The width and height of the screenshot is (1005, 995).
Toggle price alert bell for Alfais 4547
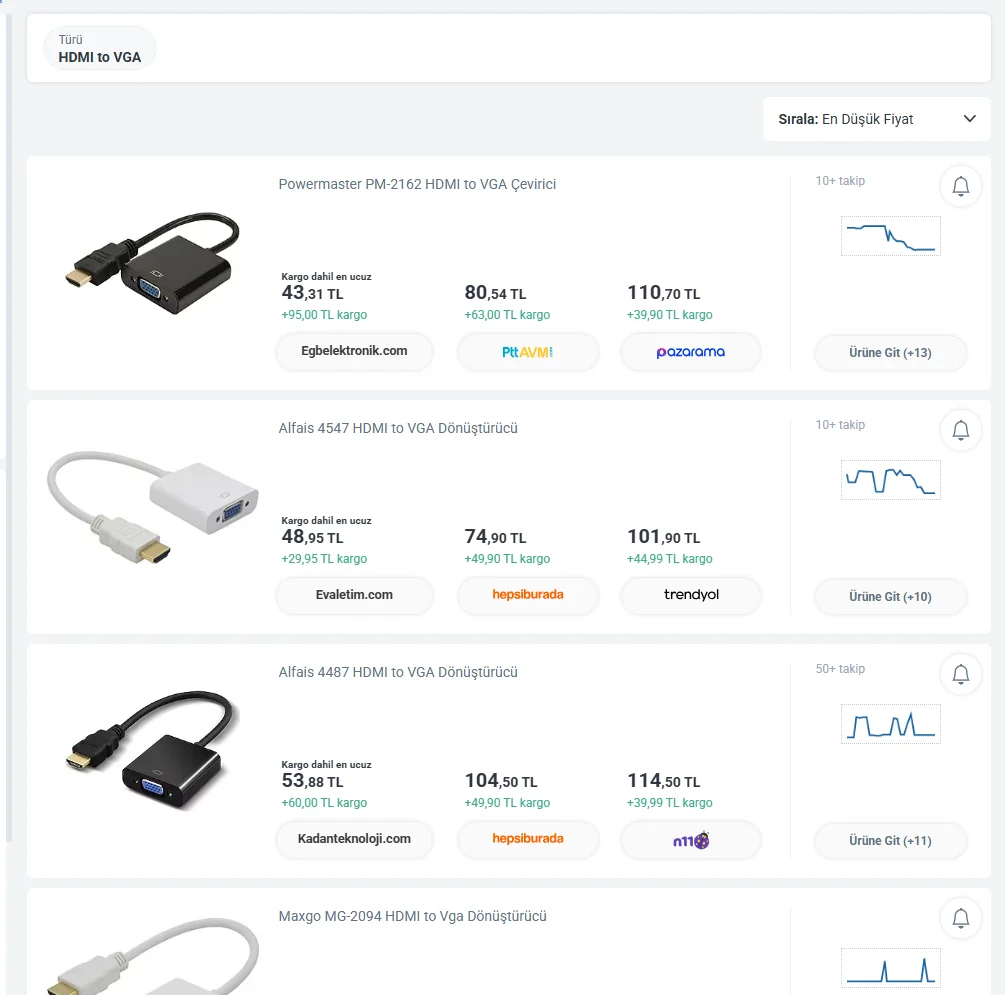(960, 430)
